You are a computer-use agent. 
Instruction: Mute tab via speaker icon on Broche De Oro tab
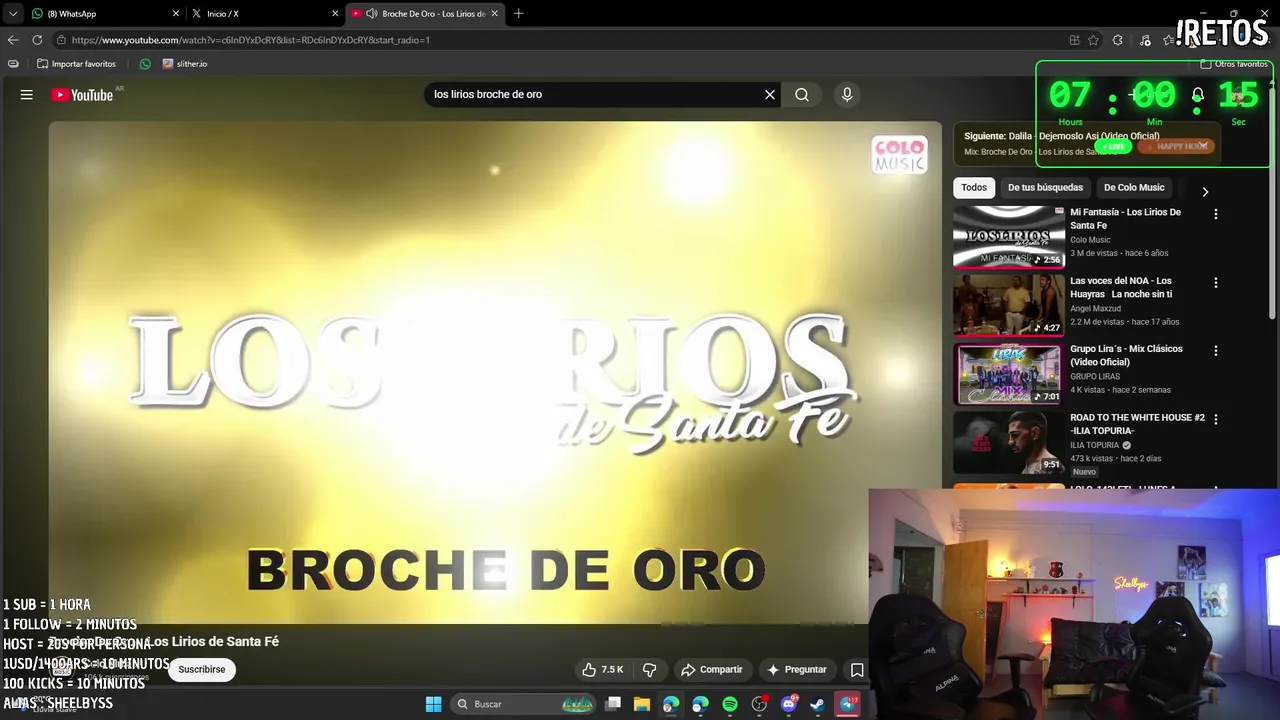click(372, 14)
